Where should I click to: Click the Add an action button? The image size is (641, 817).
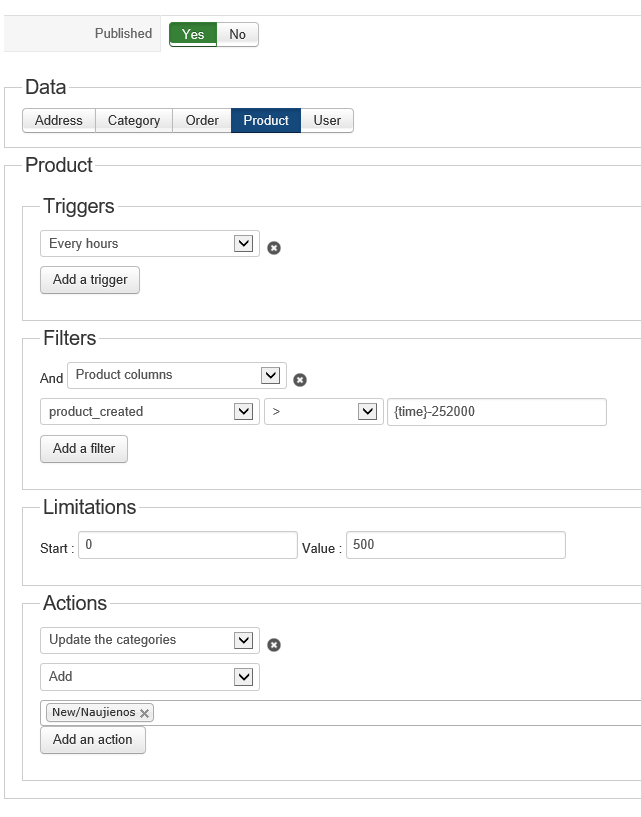click(x=93, y=740)
